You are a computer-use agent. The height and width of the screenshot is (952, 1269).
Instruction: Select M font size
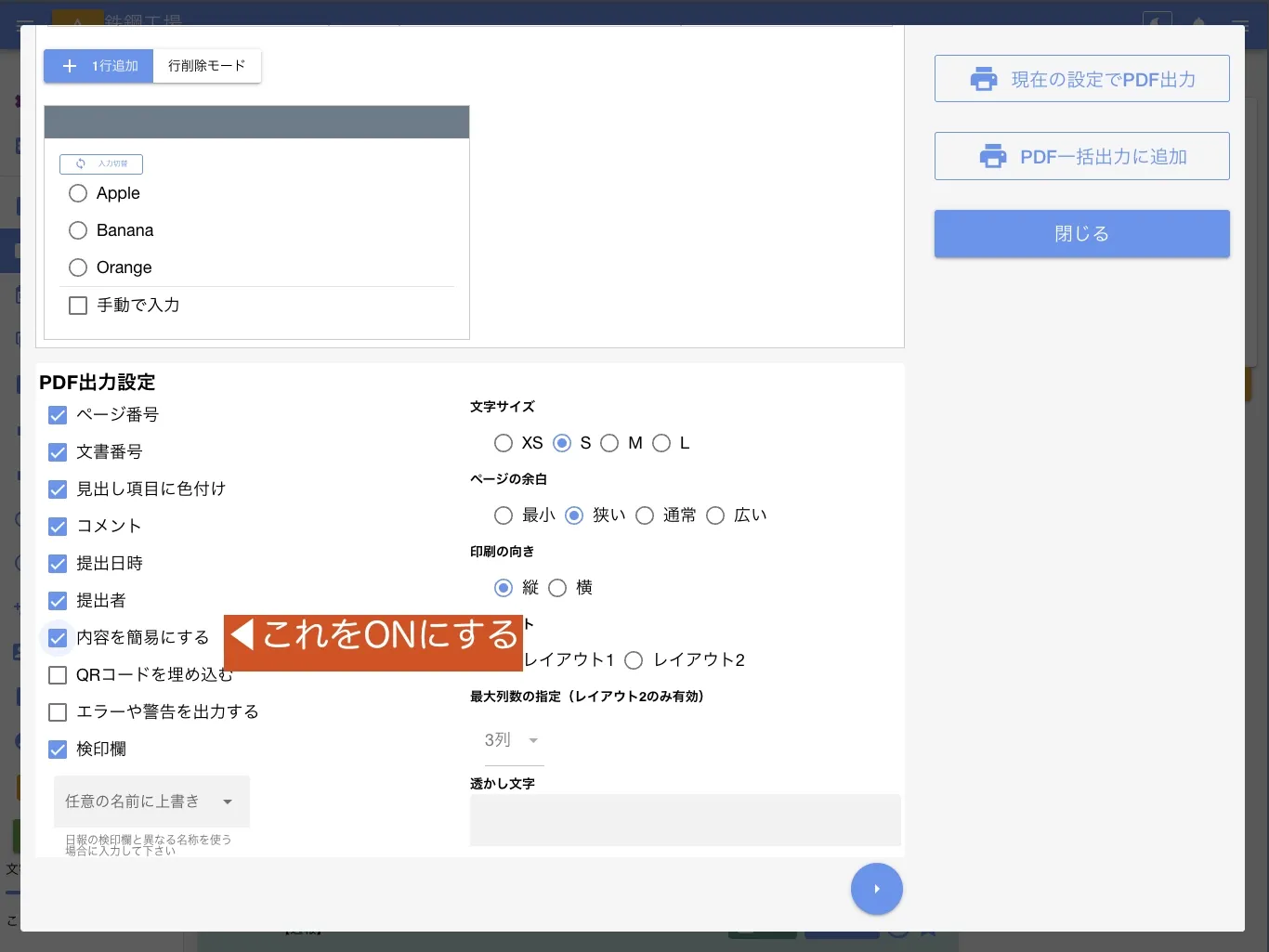tap(609, 443)
